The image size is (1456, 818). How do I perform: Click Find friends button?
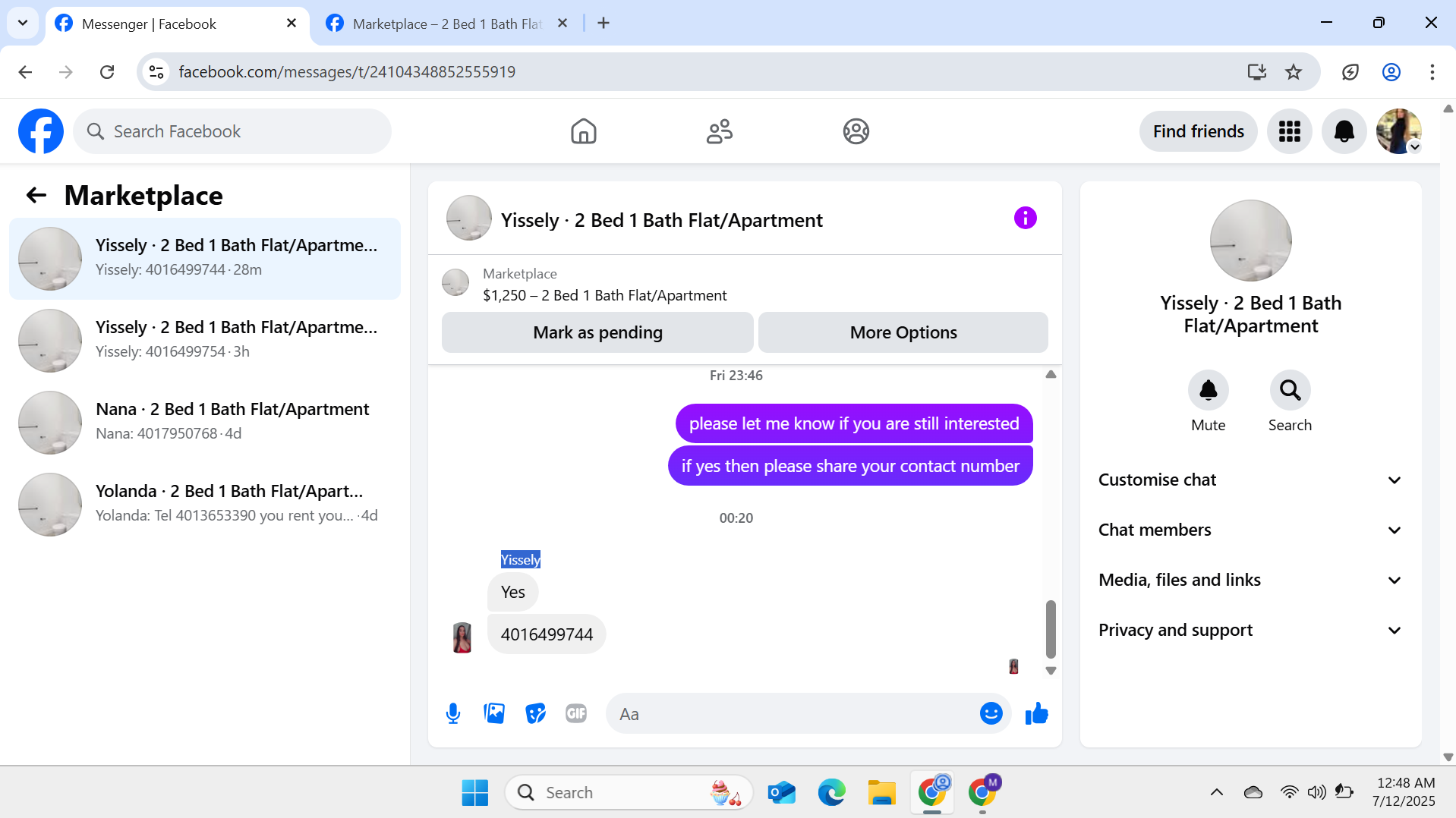coord(1198,131)
